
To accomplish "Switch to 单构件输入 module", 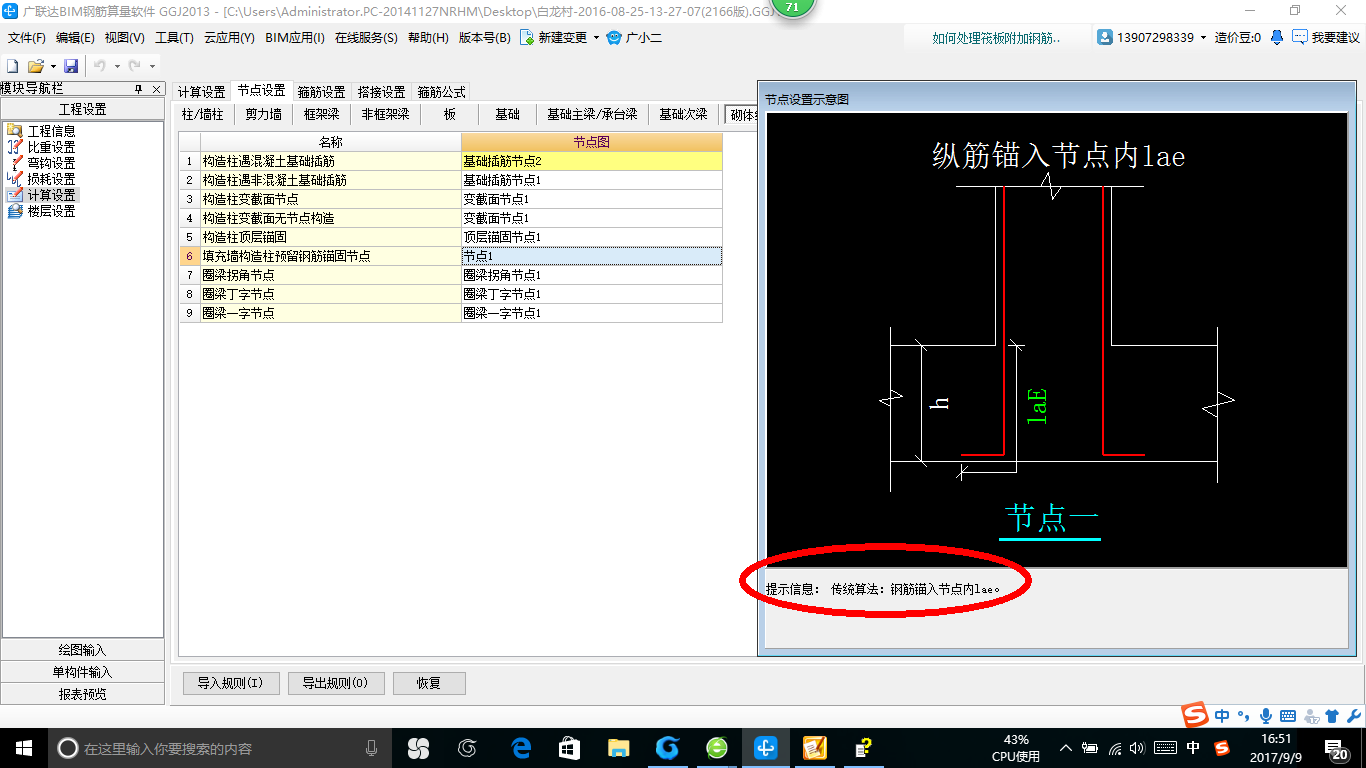I will [x=82, y=672].
